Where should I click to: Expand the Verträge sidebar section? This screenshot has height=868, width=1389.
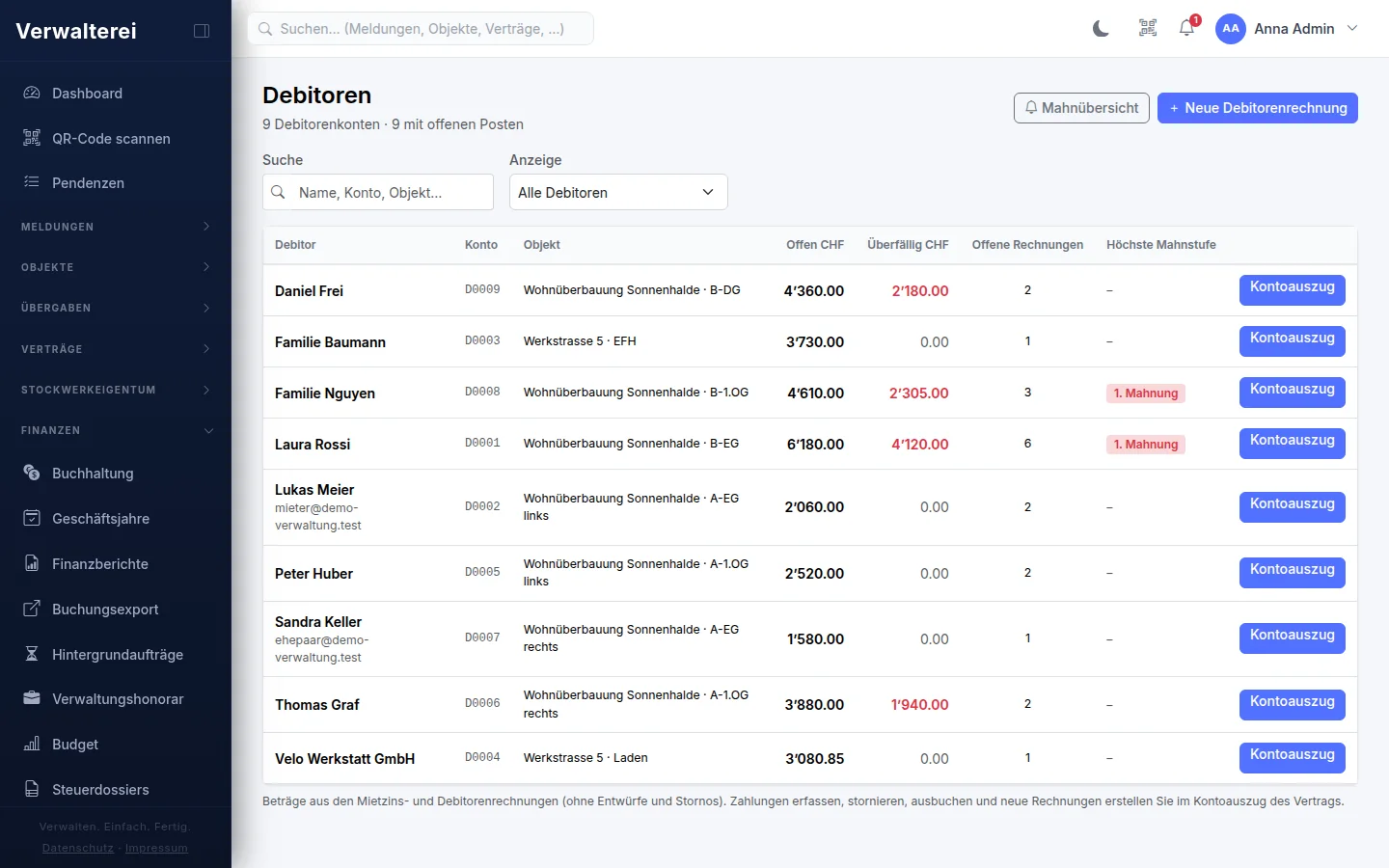[x=116, y=349]
